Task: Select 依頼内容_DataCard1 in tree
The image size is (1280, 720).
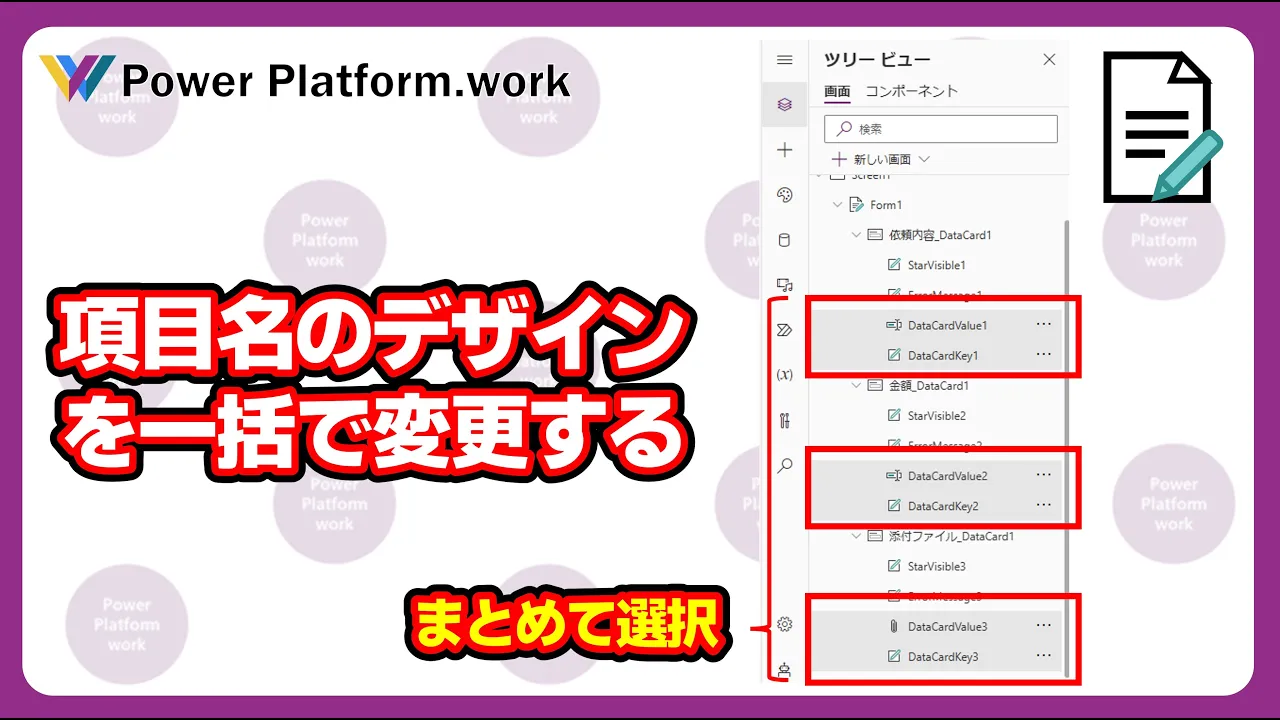Action: coord(940,235)
